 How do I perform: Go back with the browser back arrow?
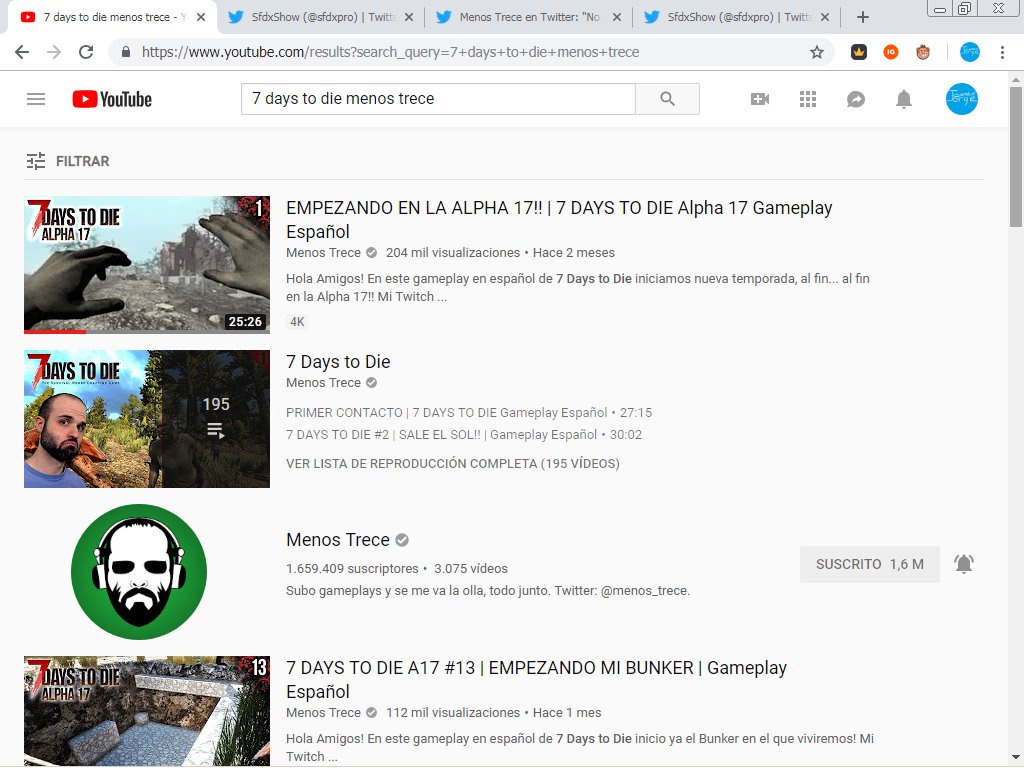22,52
